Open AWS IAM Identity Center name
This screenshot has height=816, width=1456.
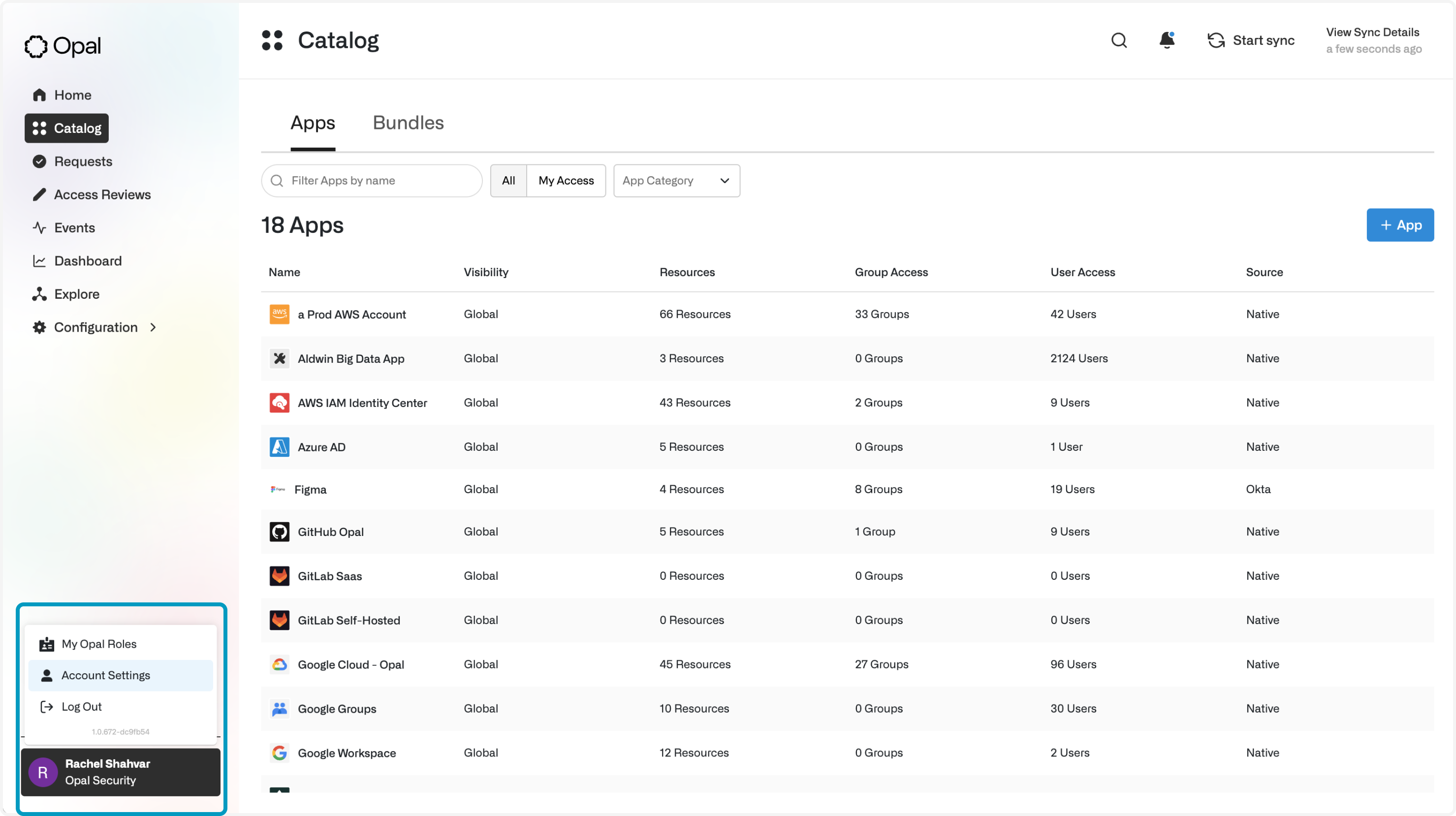pos(362,403)
